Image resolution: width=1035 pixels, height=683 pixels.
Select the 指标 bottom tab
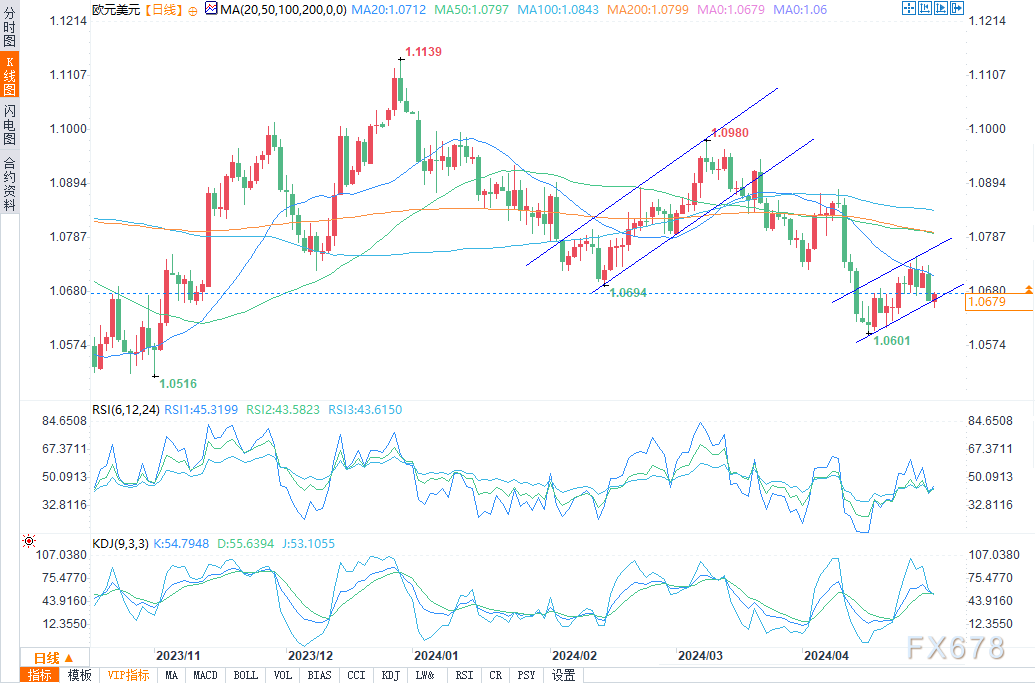tap(40, 675)
